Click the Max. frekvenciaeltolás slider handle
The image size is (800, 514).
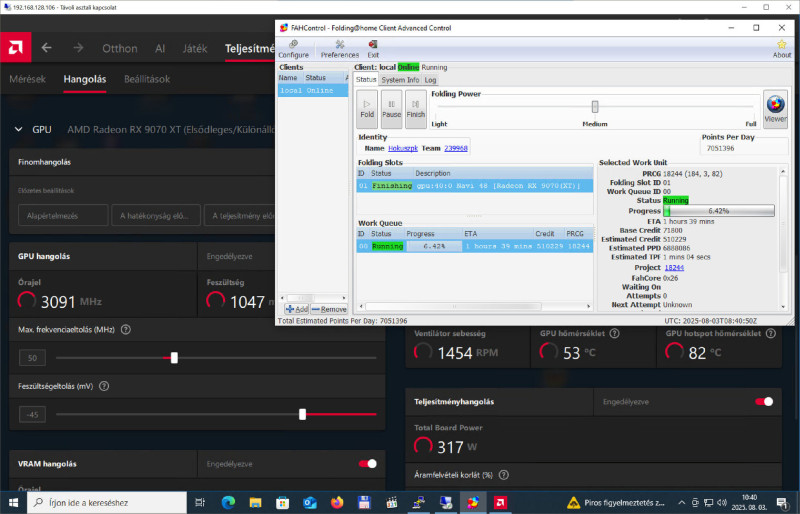coord(174,358)
